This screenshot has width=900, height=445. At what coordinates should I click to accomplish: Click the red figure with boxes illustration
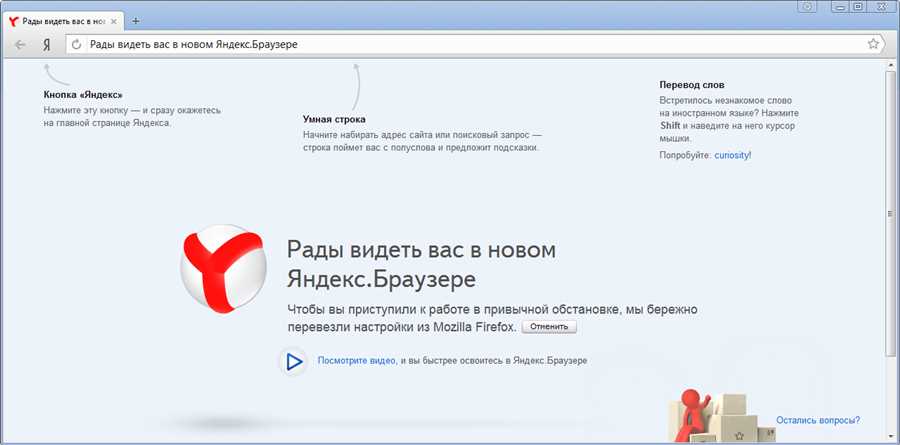(x=715, y=412)
